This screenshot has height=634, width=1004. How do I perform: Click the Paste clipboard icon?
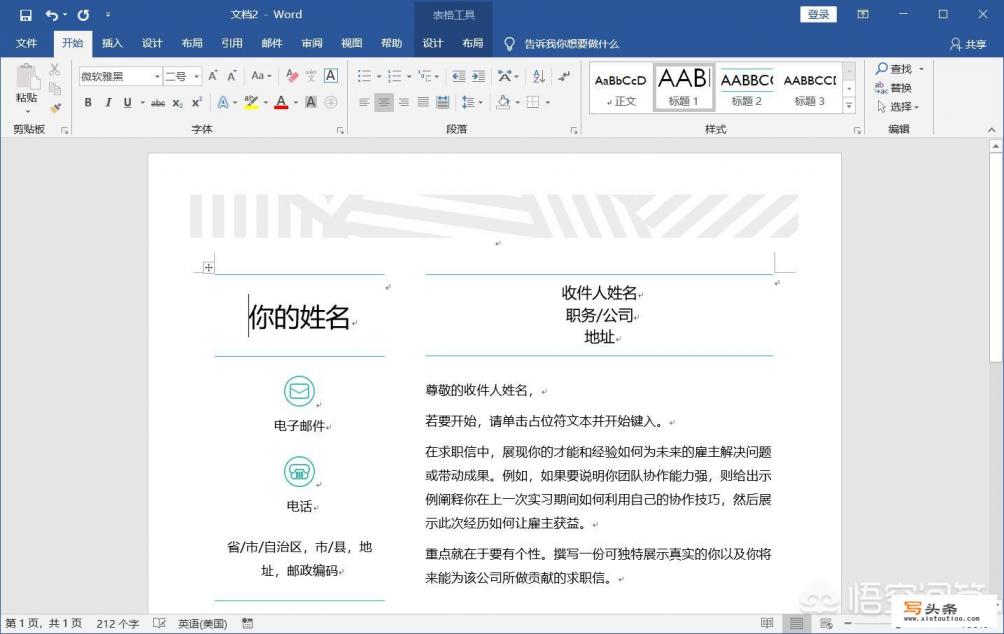pos(26,77)
